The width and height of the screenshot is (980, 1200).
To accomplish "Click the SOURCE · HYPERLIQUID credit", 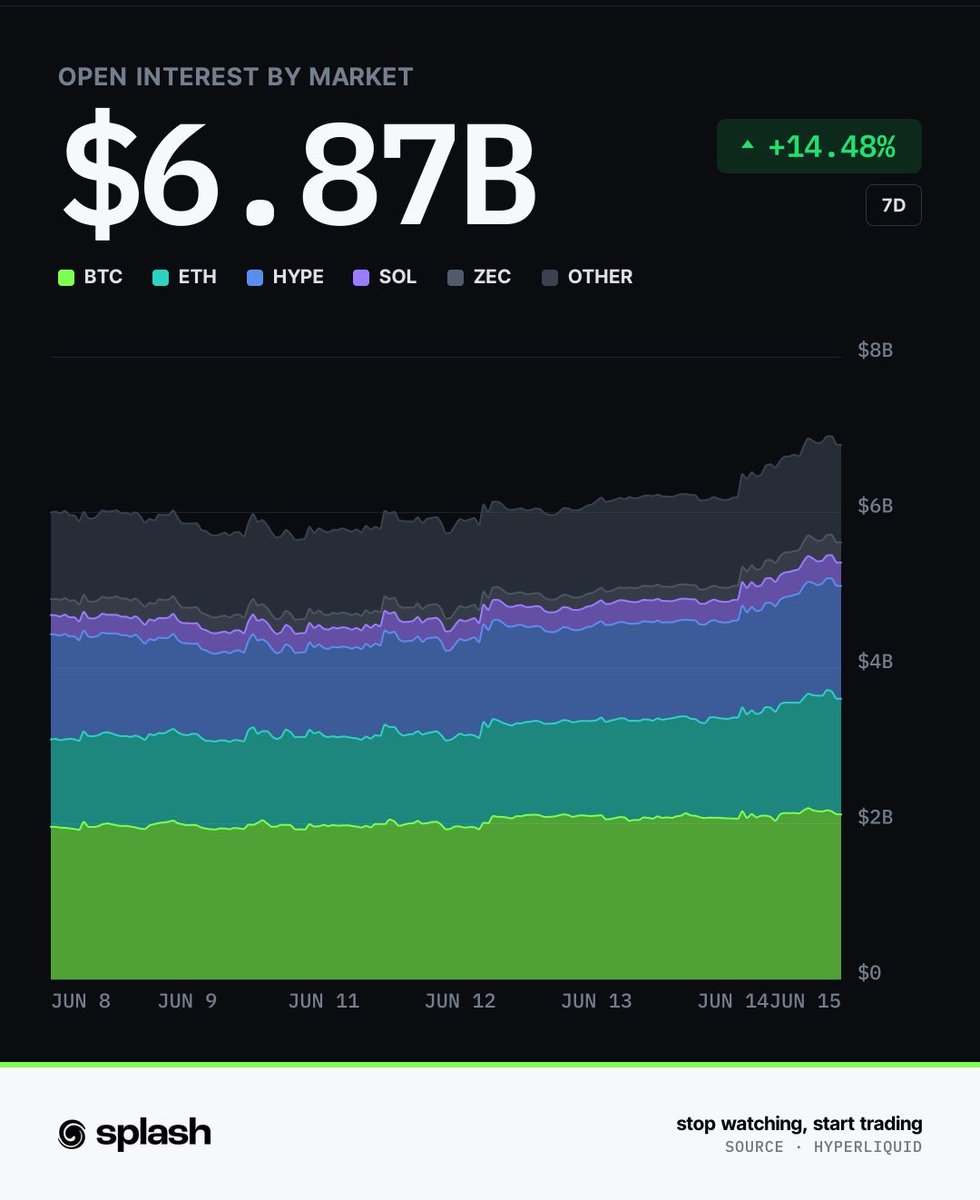I will tap(824, 1147).
